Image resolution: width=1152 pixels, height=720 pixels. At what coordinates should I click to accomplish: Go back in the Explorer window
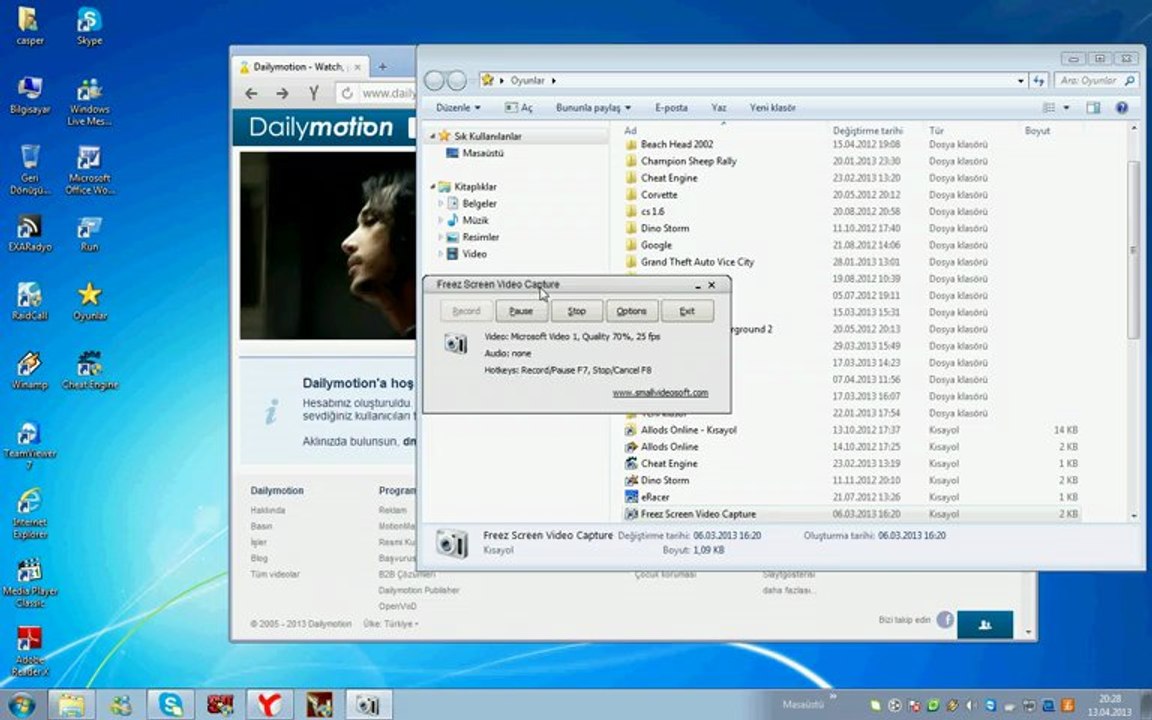[x=434, y=80]
